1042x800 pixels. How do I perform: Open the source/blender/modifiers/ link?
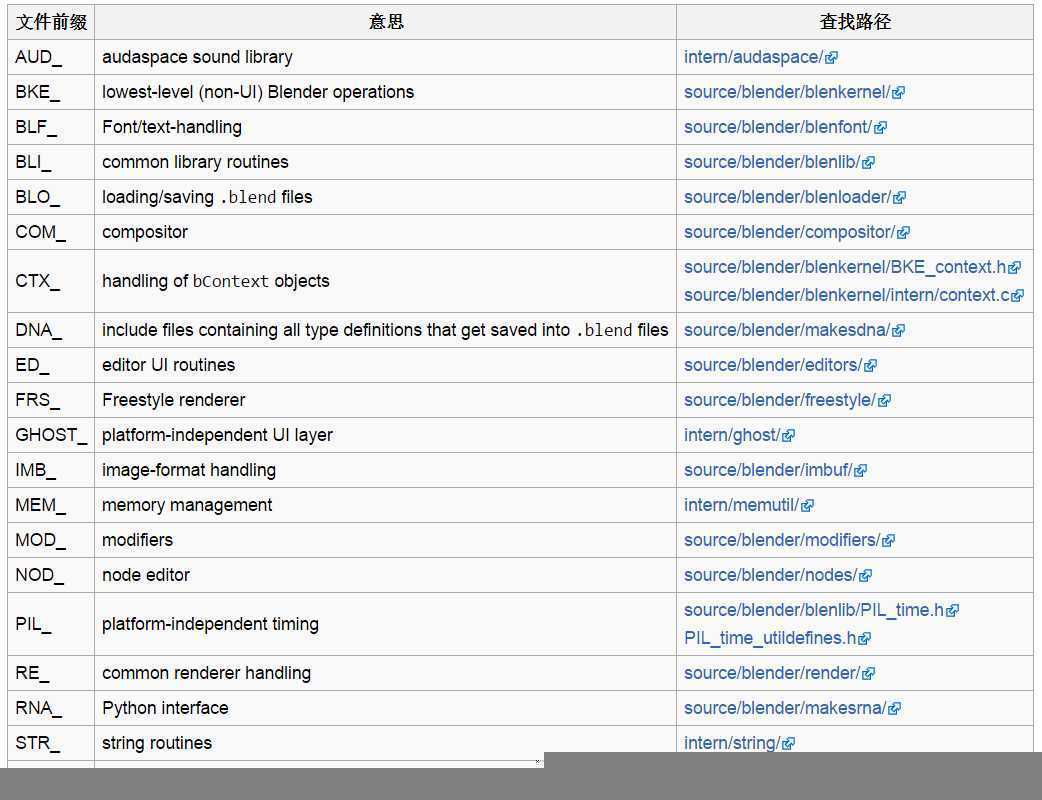(782, 540)
